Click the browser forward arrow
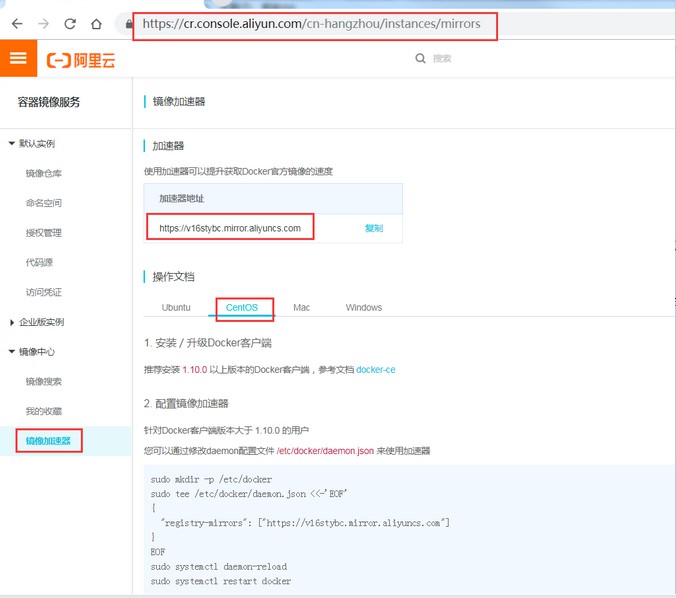 [x=44, y=24]
